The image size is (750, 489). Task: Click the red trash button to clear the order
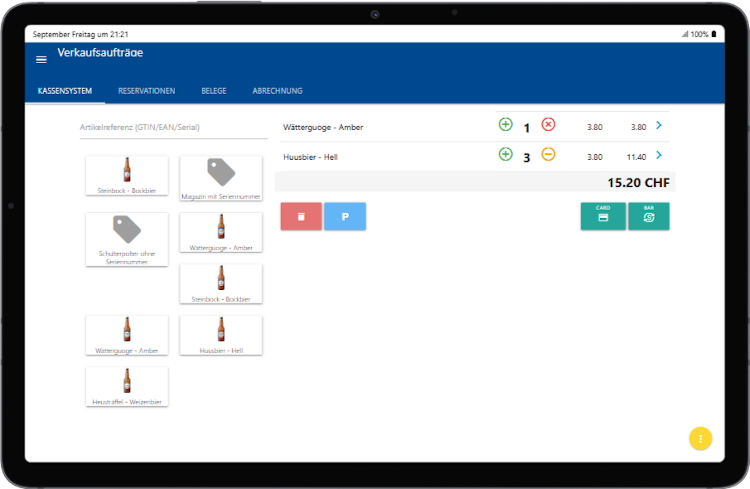point(301,216)
